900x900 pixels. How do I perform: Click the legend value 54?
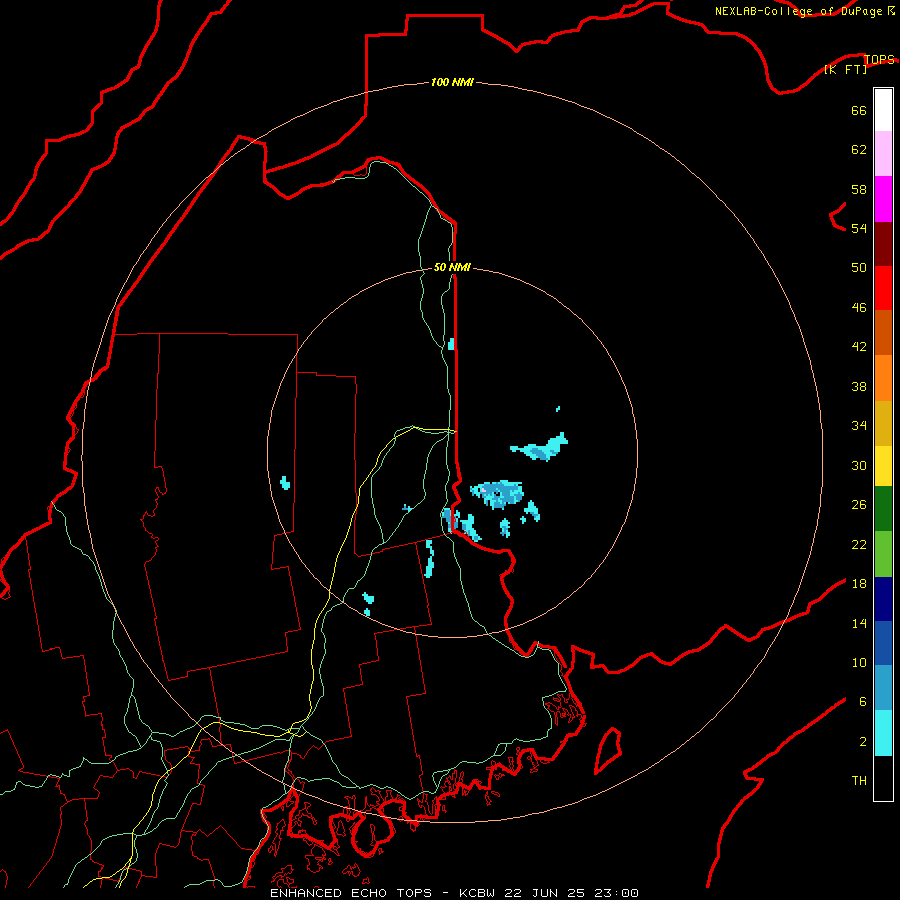coord(859,228)
